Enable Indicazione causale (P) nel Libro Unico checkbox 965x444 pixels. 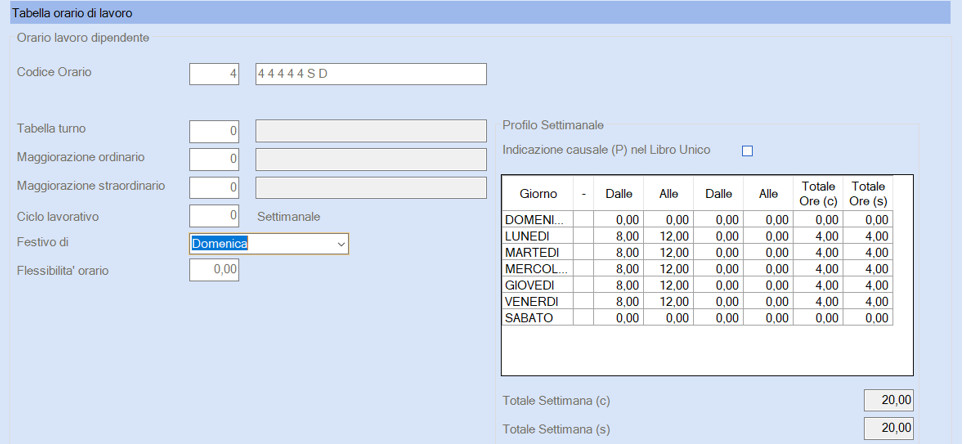pos(747,151)
